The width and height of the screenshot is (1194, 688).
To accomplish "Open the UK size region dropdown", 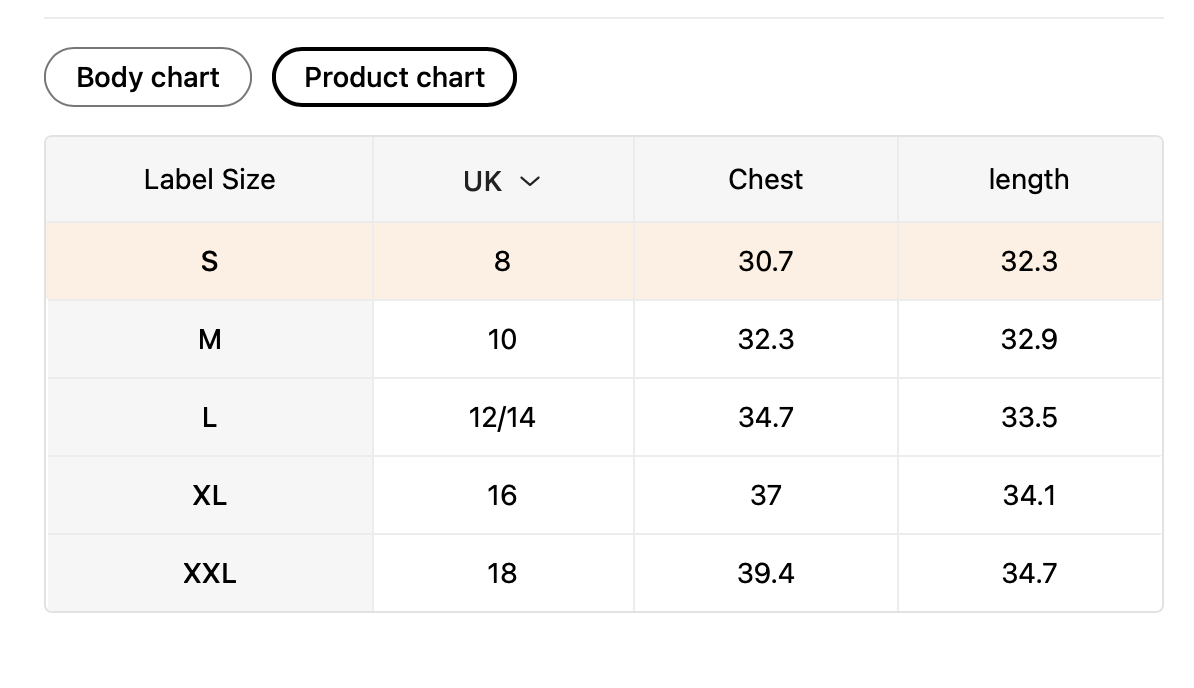I will coord(501,181).
